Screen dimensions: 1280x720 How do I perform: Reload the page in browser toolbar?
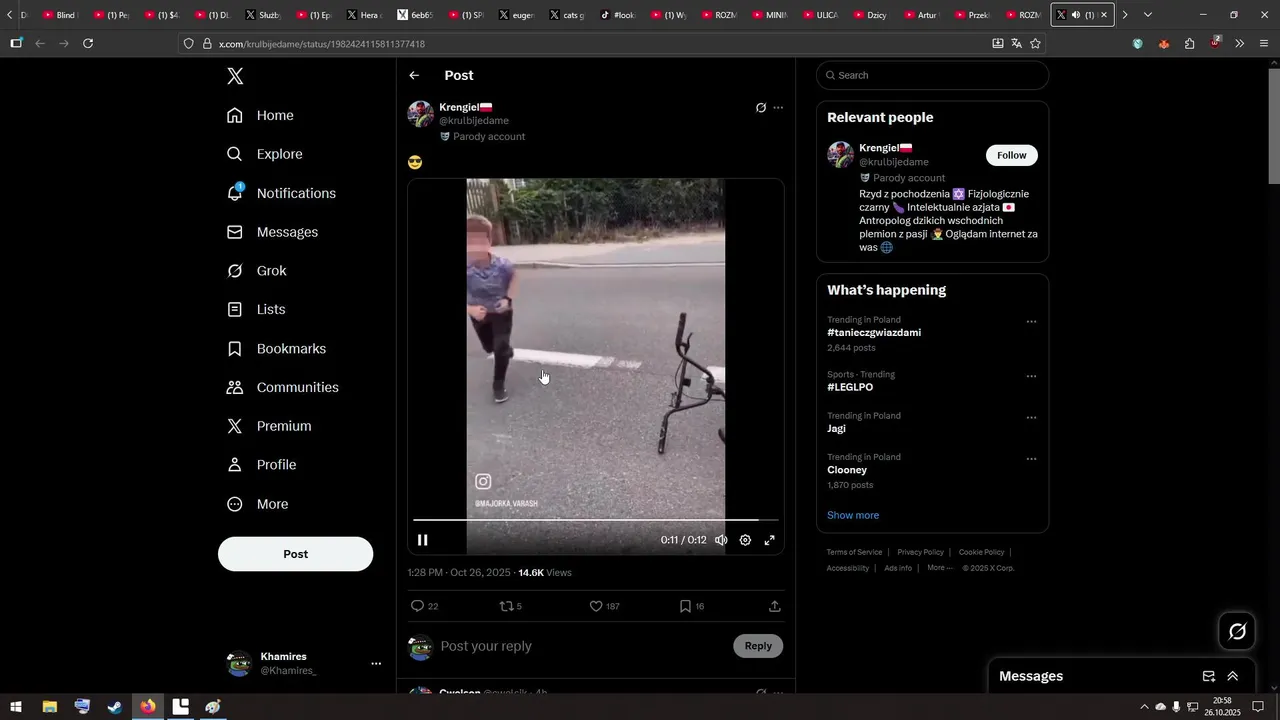tap(88, 44)
